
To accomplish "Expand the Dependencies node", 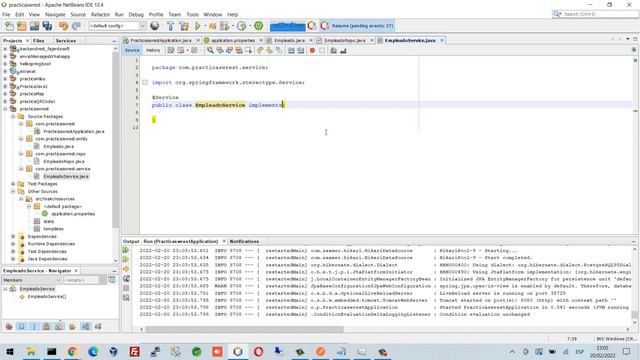I will [13, 237].
